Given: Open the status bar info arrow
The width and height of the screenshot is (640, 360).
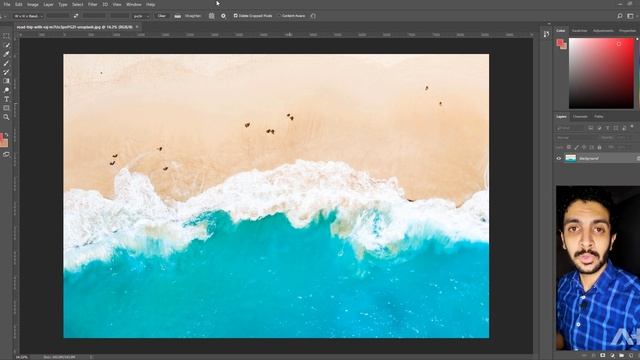Looking at the screenshot, I should 91,357.
